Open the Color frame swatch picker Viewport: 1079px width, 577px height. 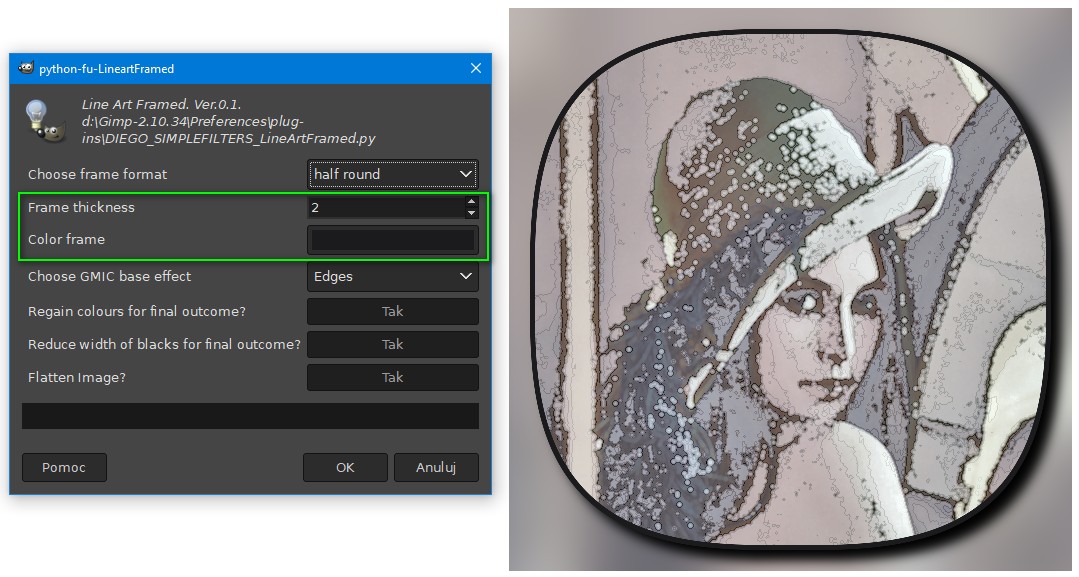pyautogui.click(x=392, y=240)
